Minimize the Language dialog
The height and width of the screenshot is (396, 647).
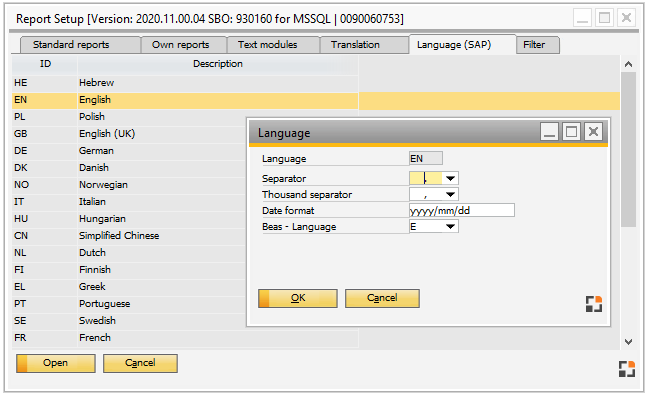coord(549,132)
